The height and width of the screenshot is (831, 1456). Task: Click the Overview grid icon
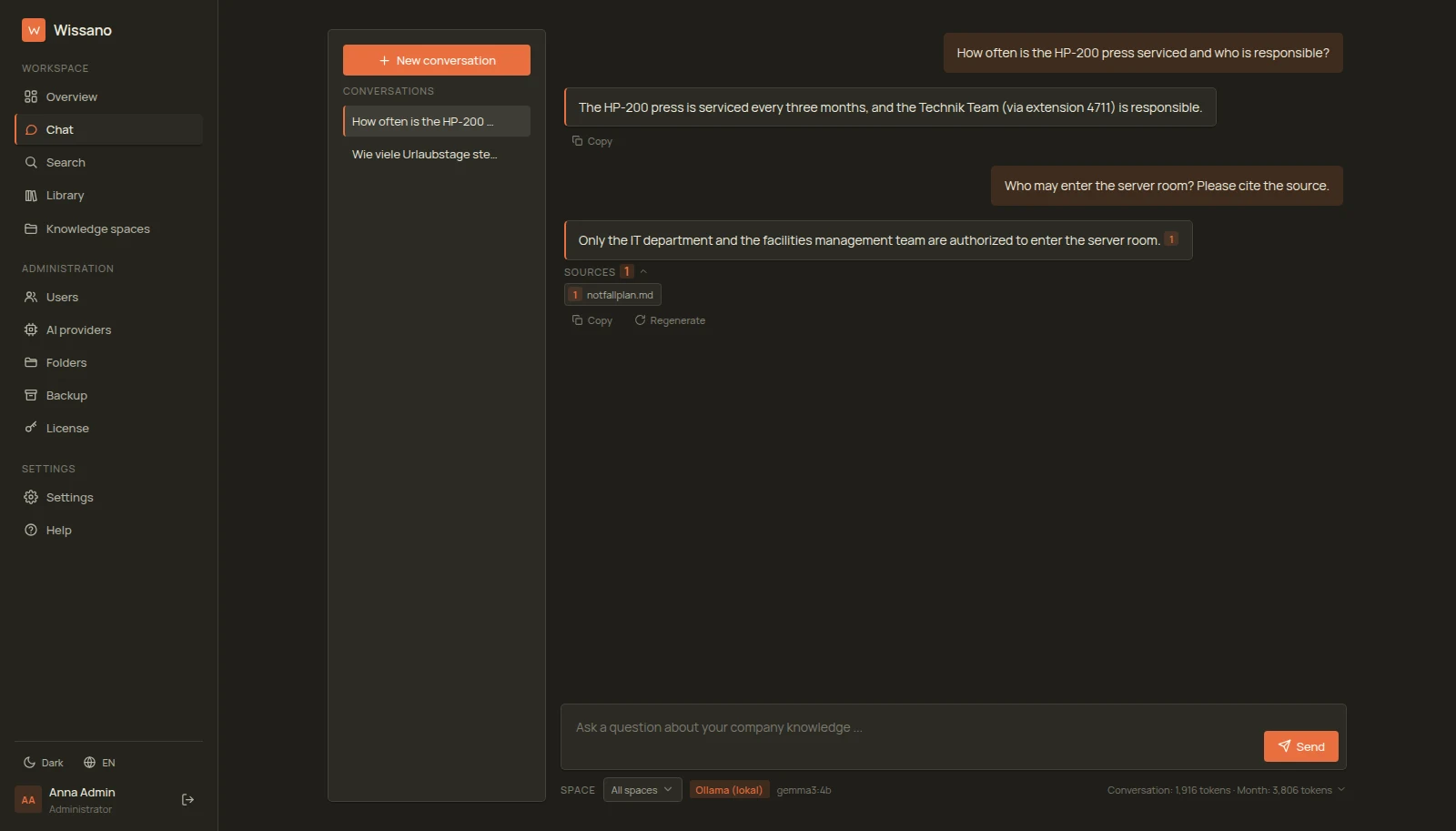tap(31, 96)
